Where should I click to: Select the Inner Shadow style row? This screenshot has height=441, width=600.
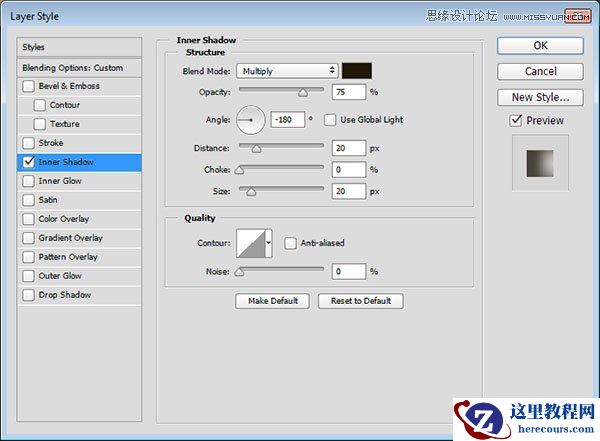click(79, 162)
